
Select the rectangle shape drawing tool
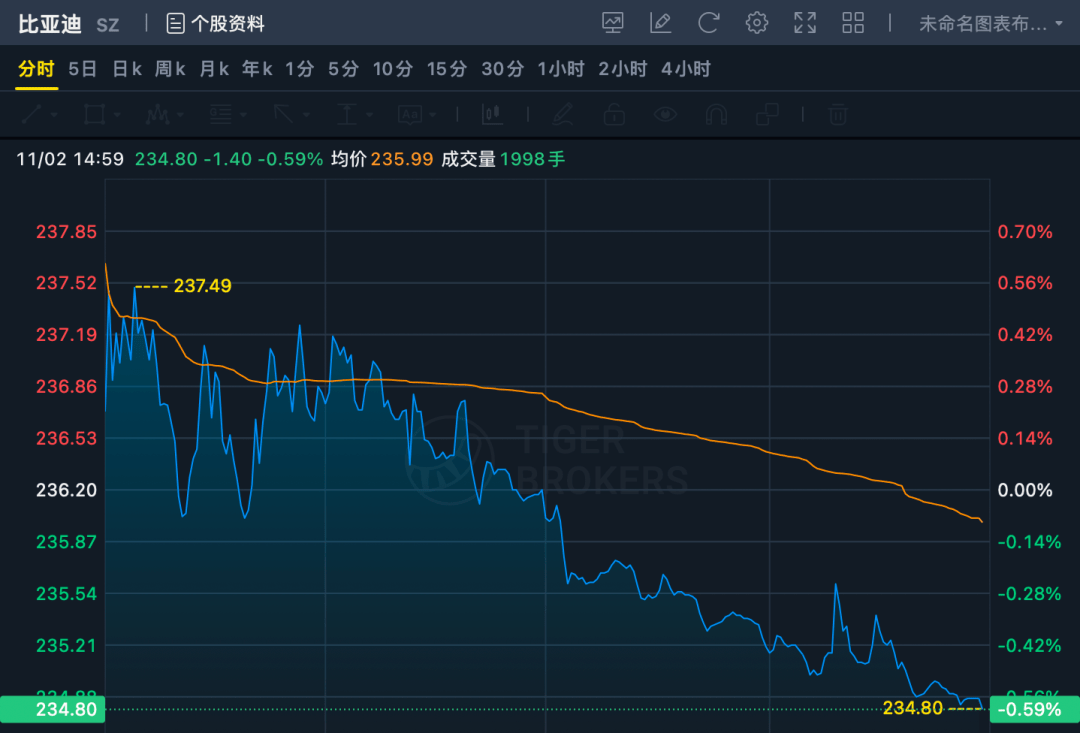94,114
